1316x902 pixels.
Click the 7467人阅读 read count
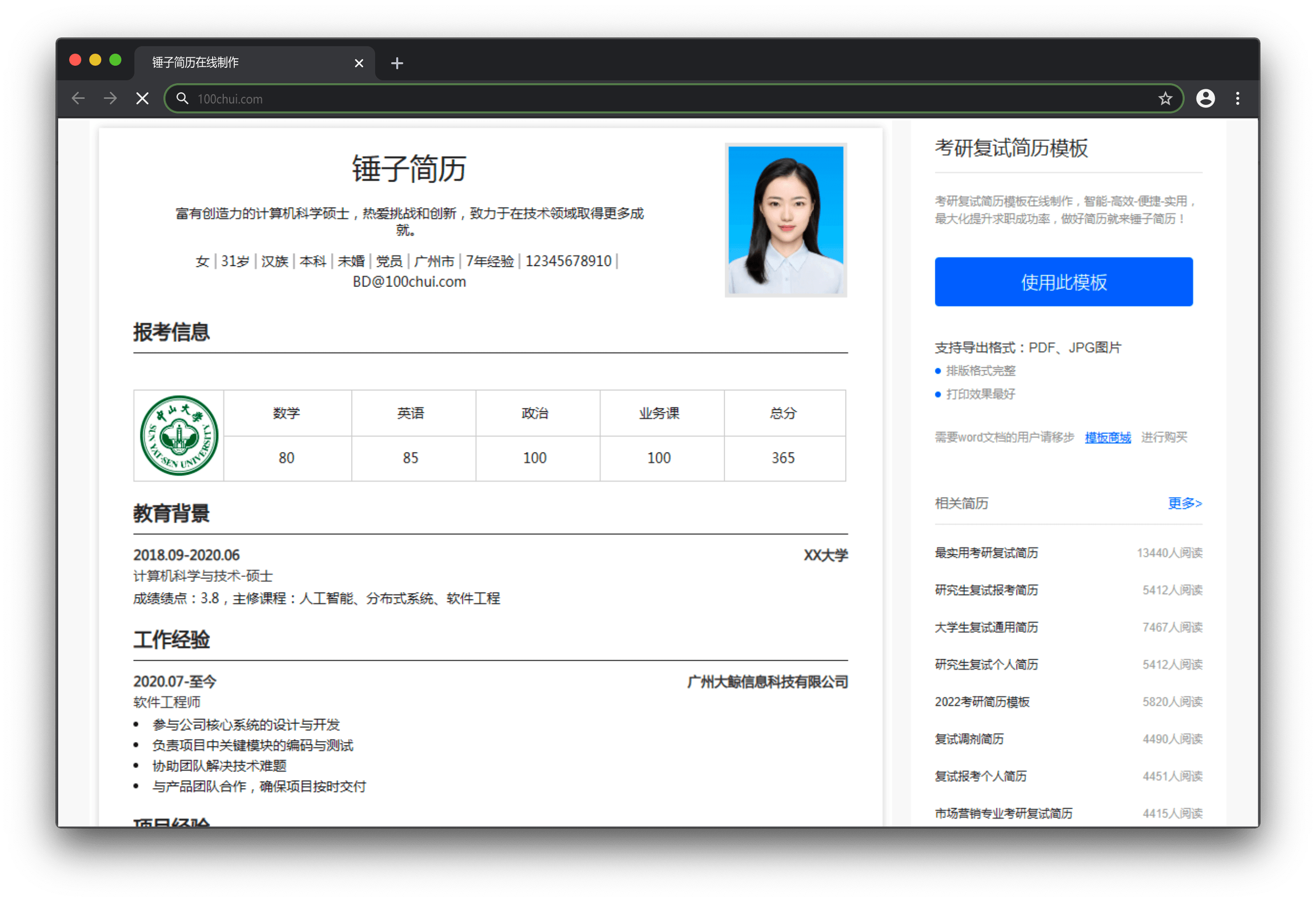1172,627
